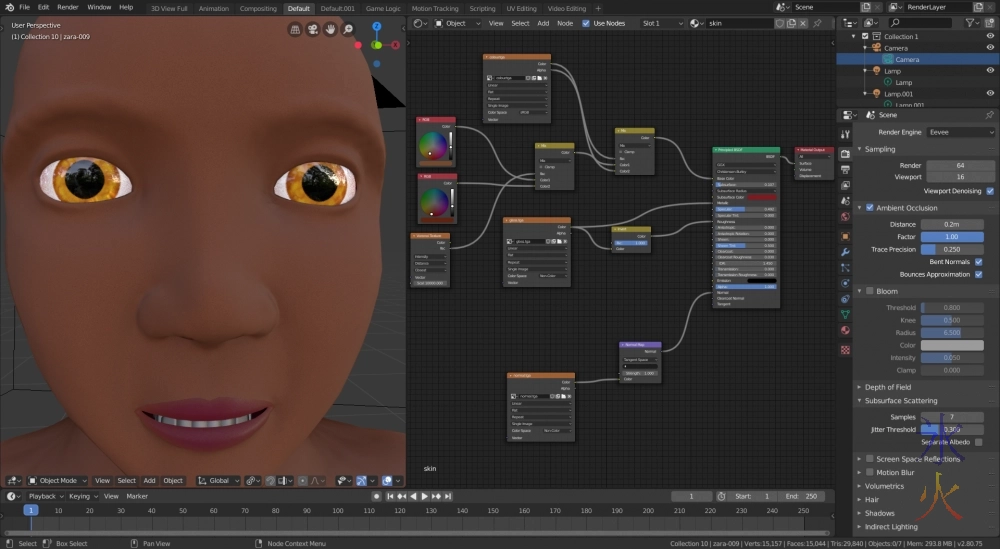Disable the Ambient Occlusion checkbox
1000x549 pixels.
tap(869, 208)
